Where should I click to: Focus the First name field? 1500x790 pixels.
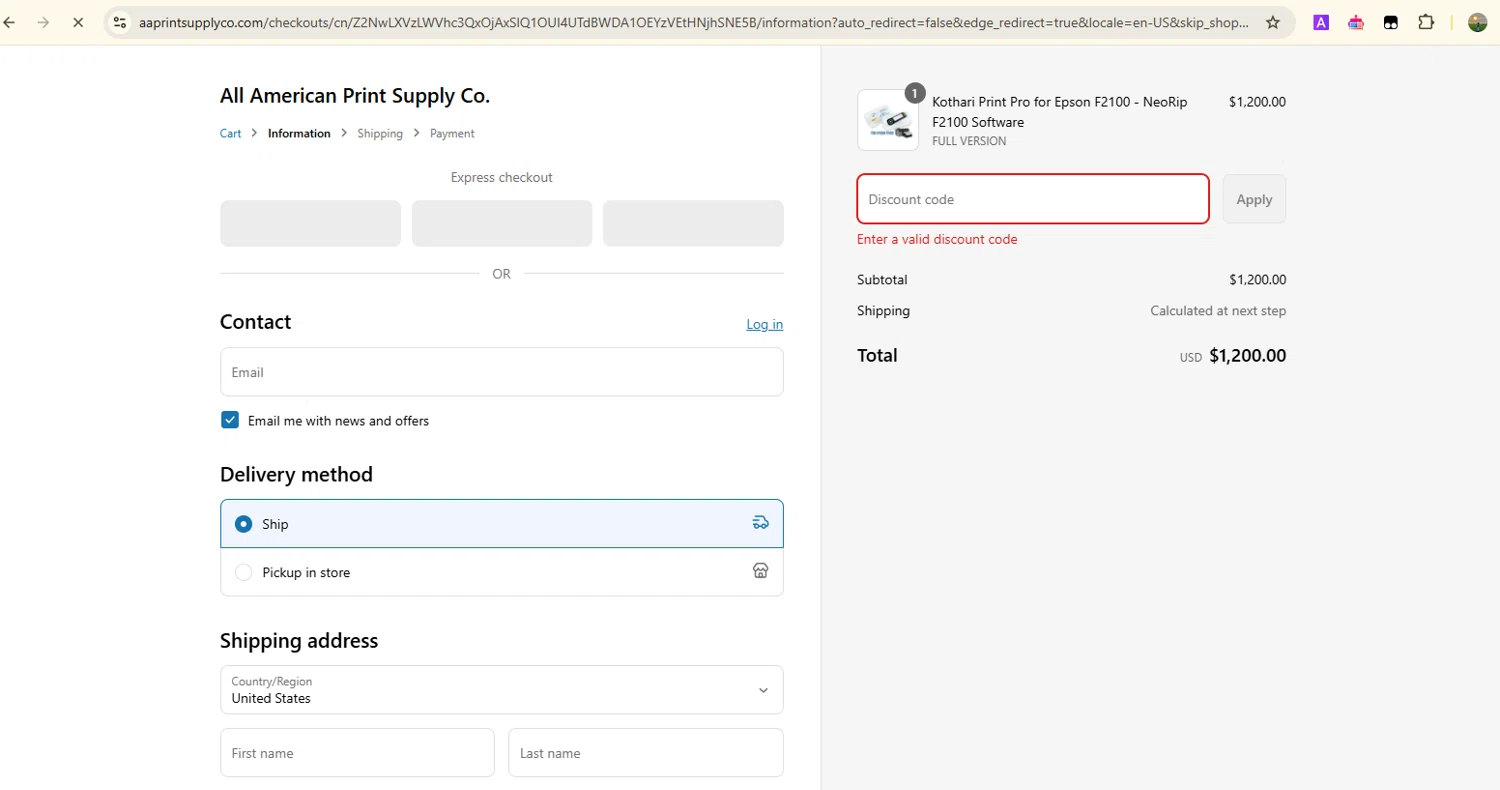pyautogui.click(x=358, y=753)
